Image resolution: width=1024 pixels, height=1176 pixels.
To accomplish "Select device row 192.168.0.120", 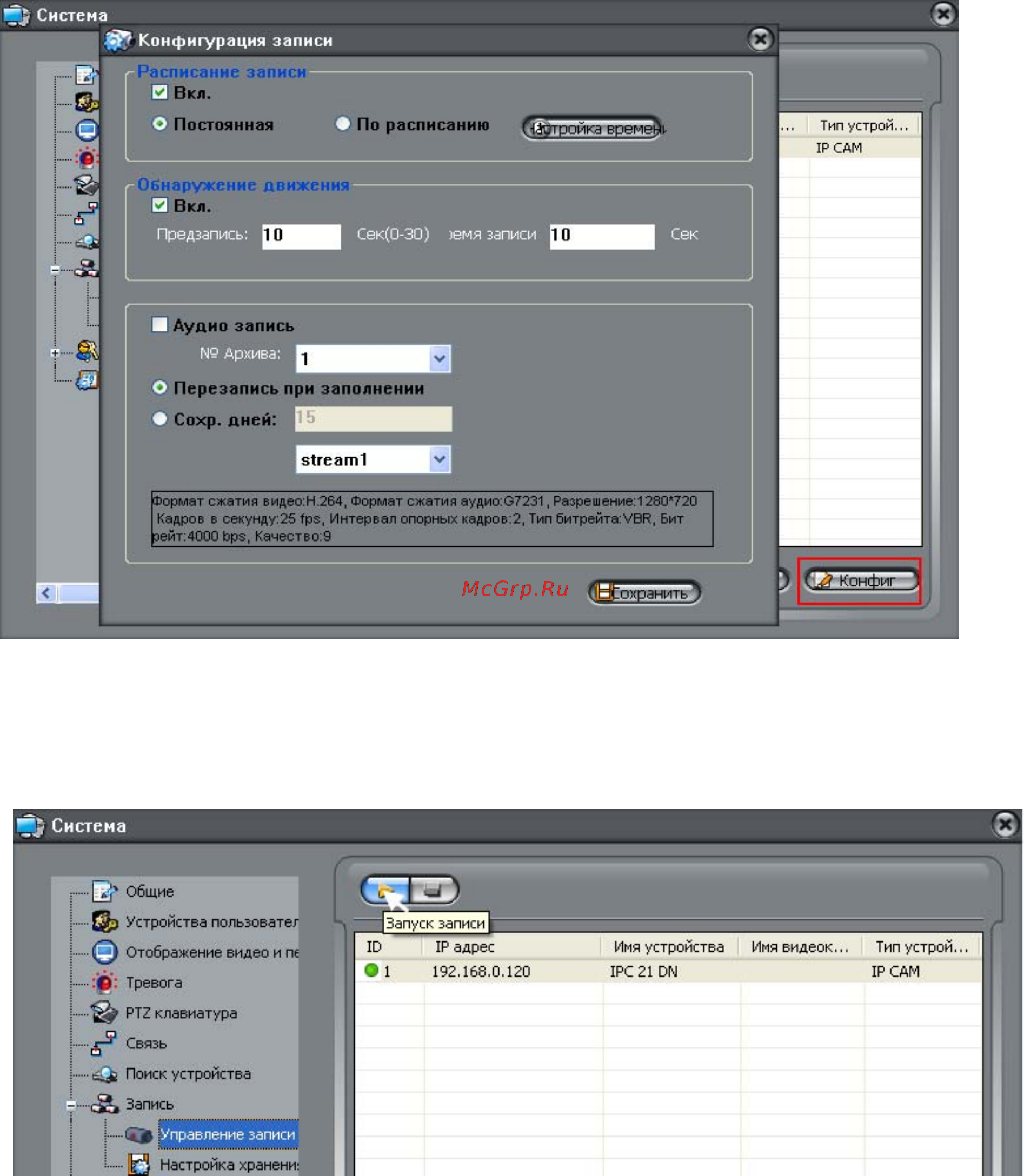I will (x=668, y=971).
